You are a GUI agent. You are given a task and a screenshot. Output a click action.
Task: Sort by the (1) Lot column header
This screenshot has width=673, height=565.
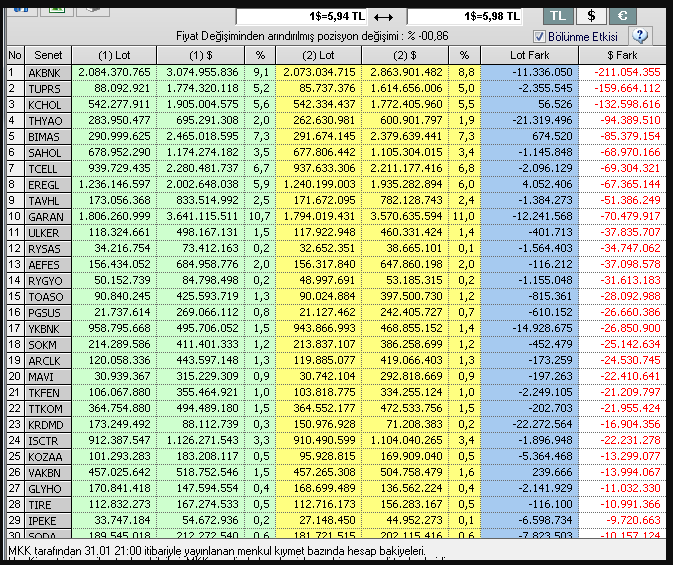click(x=114, y=55)
